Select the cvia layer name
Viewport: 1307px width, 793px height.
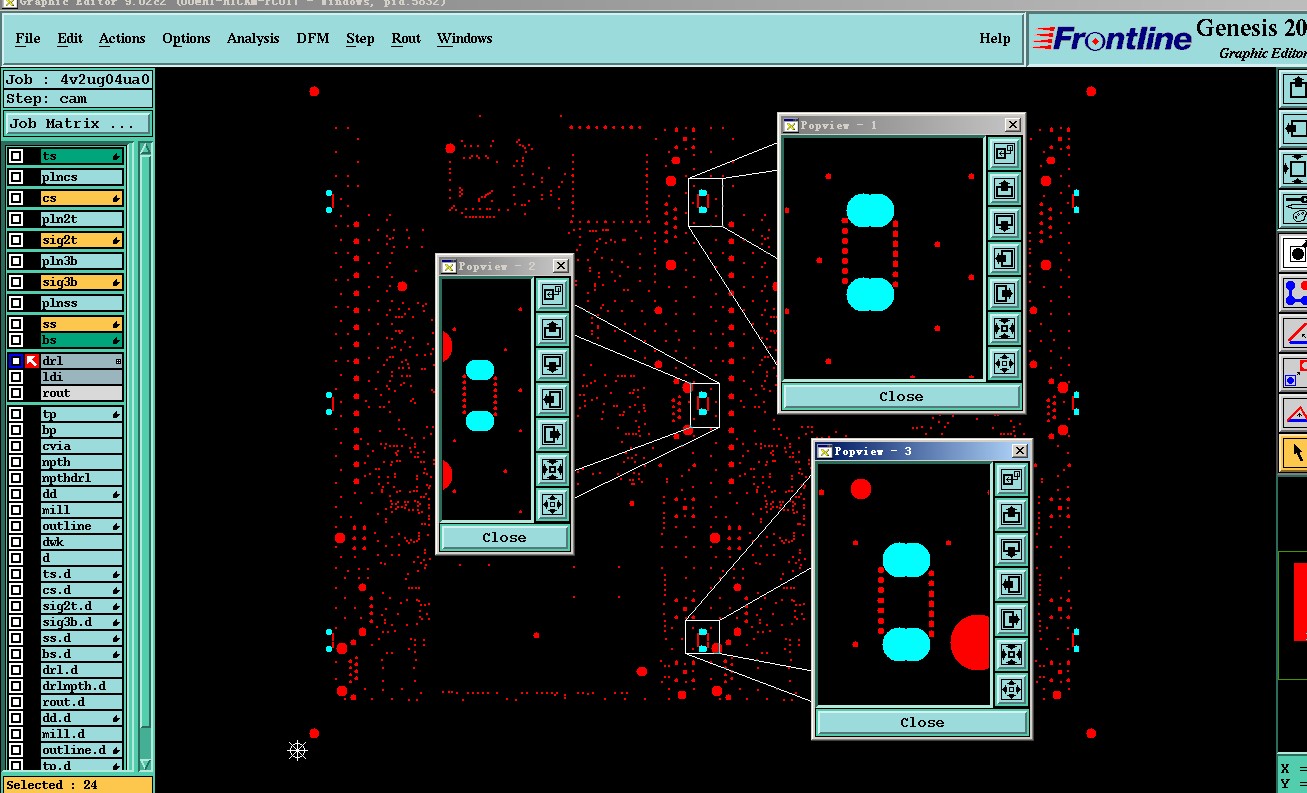tap(82, 446)
